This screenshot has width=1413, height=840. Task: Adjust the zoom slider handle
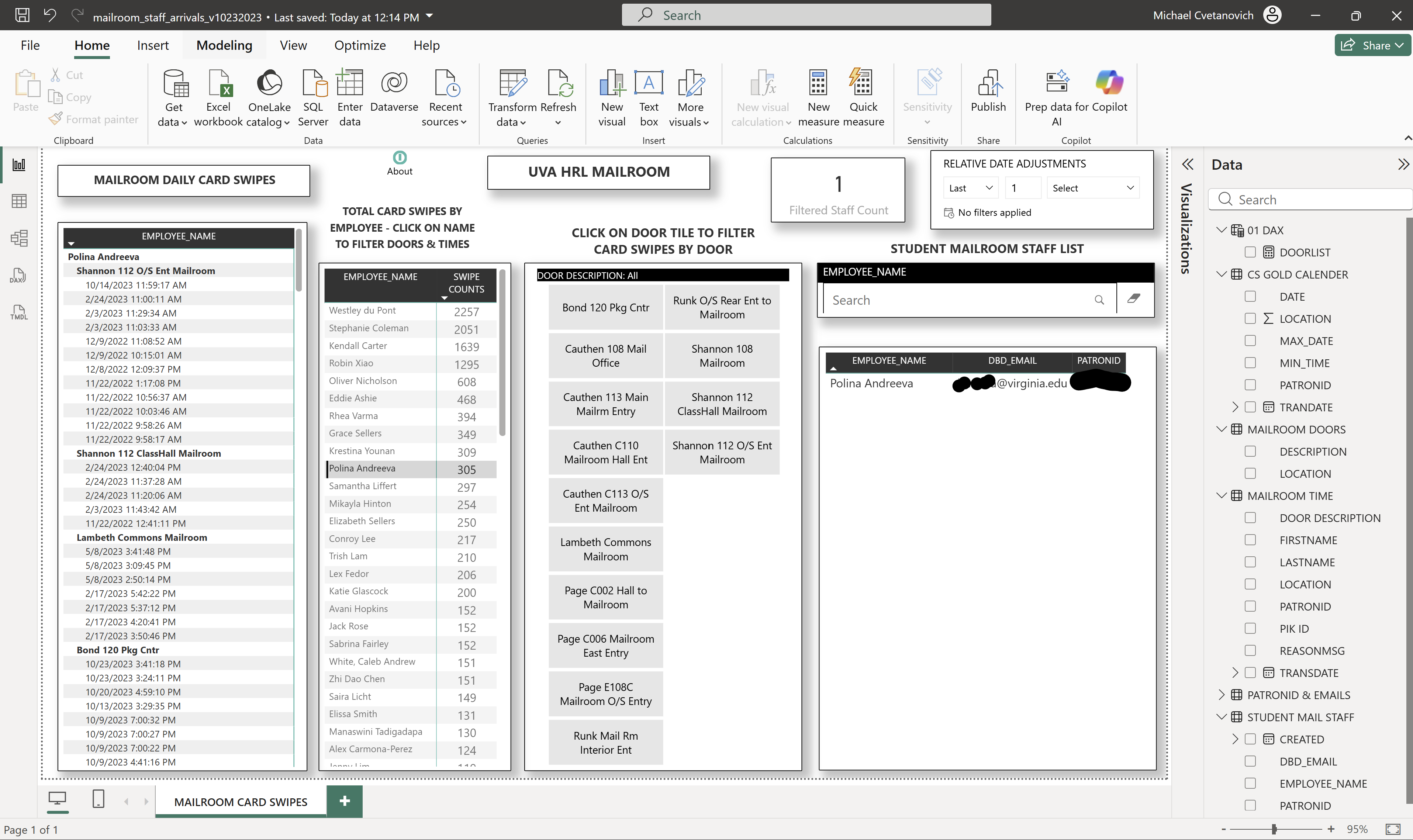pos(1274,829)
